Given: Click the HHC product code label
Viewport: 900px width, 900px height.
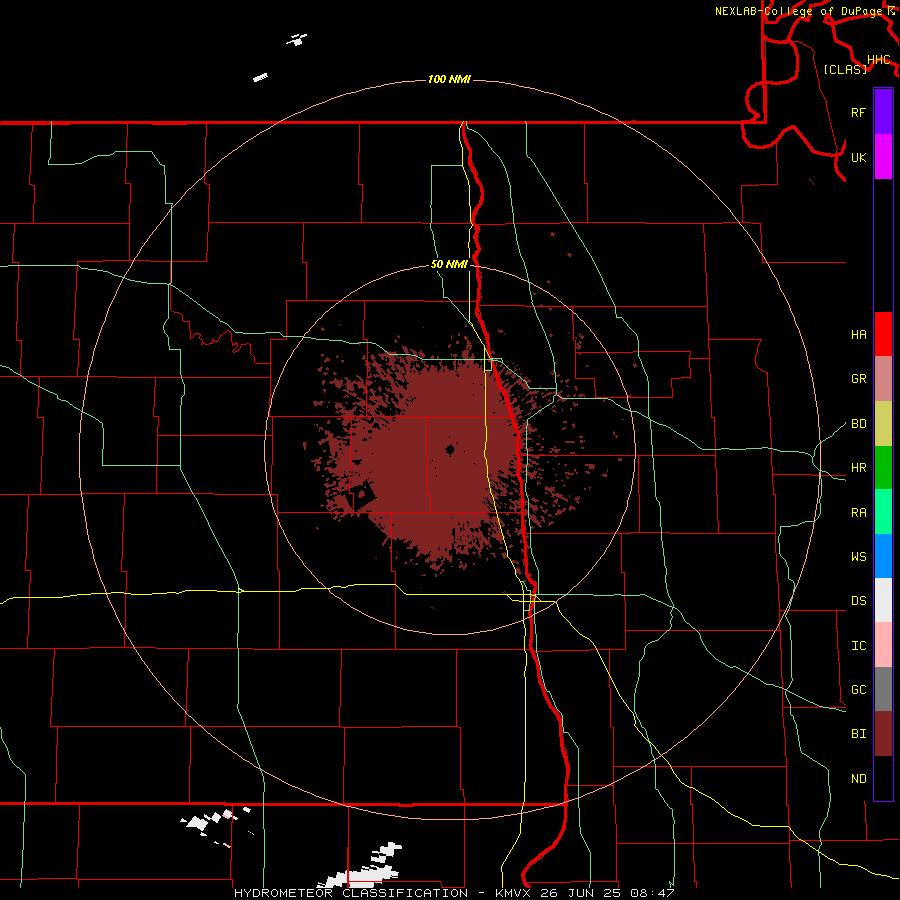Looking at the screenshot, I should [878, 60].
